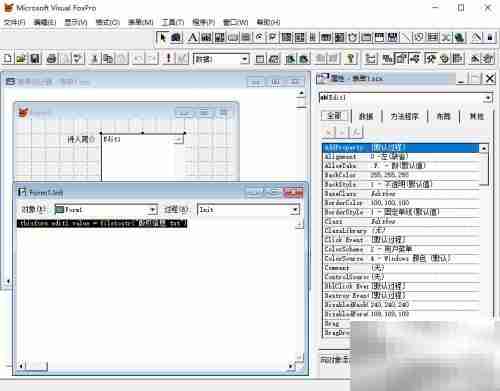The image size is (500, 391).
Task: Click the Timer control tool icon
Action: 353,37
